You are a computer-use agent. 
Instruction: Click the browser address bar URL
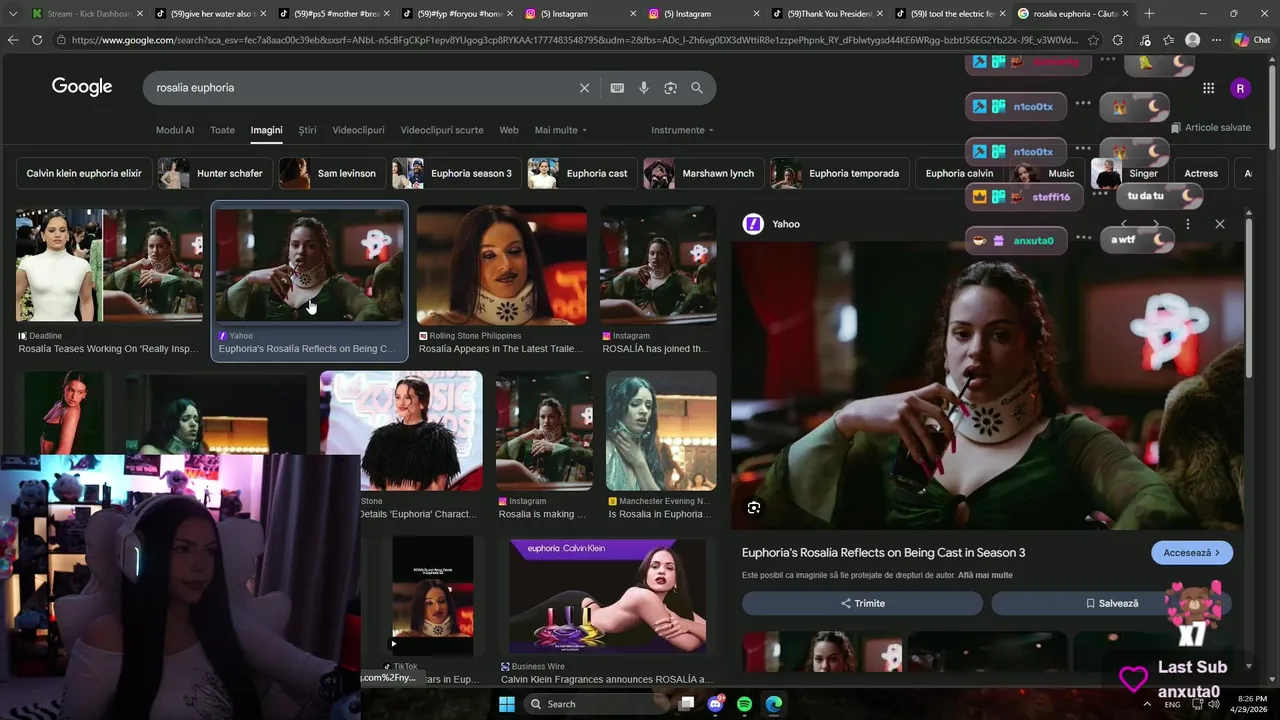point(573,40)
